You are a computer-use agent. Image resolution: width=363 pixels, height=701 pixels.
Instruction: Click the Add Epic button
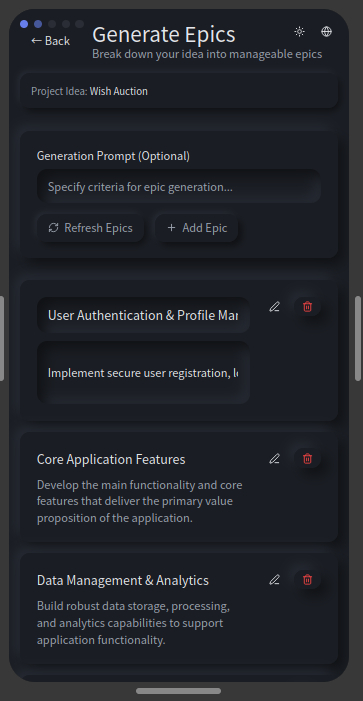tap(197, 228)
